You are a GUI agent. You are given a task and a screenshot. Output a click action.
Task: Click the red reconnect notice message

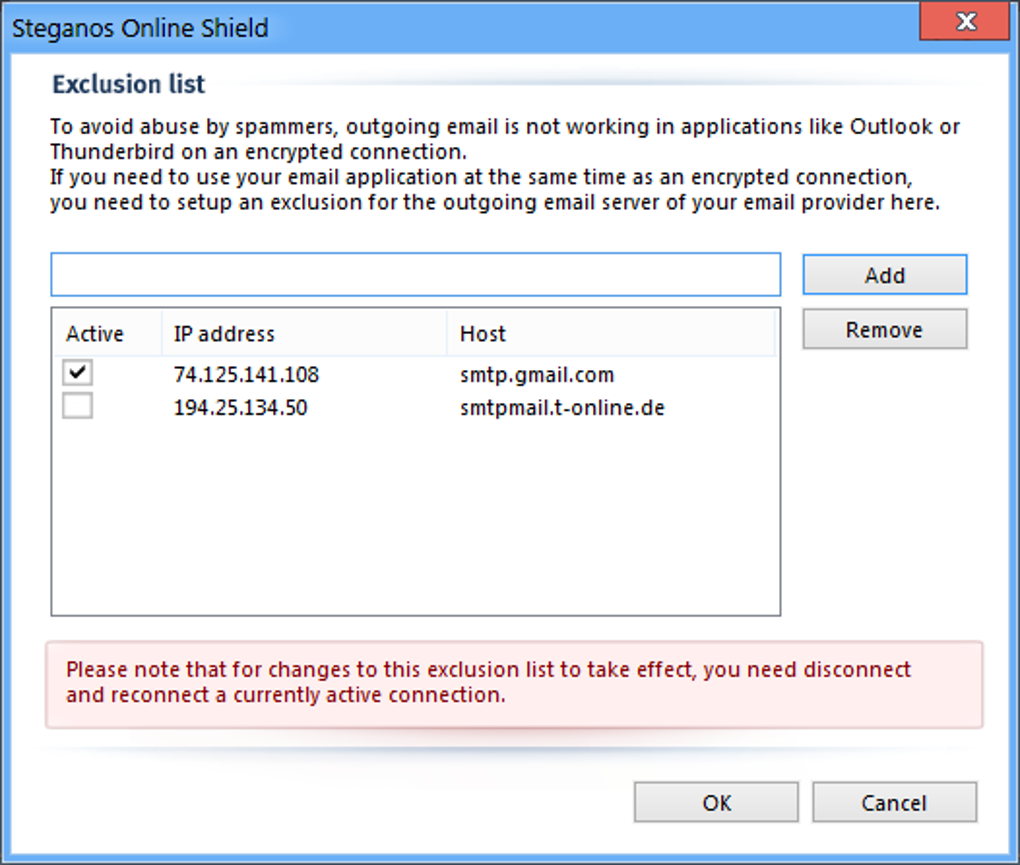click(x=488, y=682)
